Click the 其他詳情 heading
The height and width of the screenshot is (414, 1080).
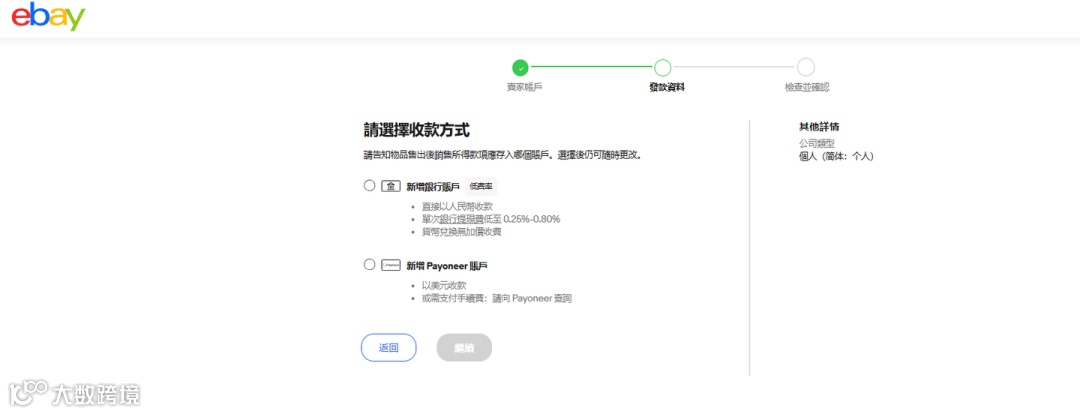tap(819, 127)
